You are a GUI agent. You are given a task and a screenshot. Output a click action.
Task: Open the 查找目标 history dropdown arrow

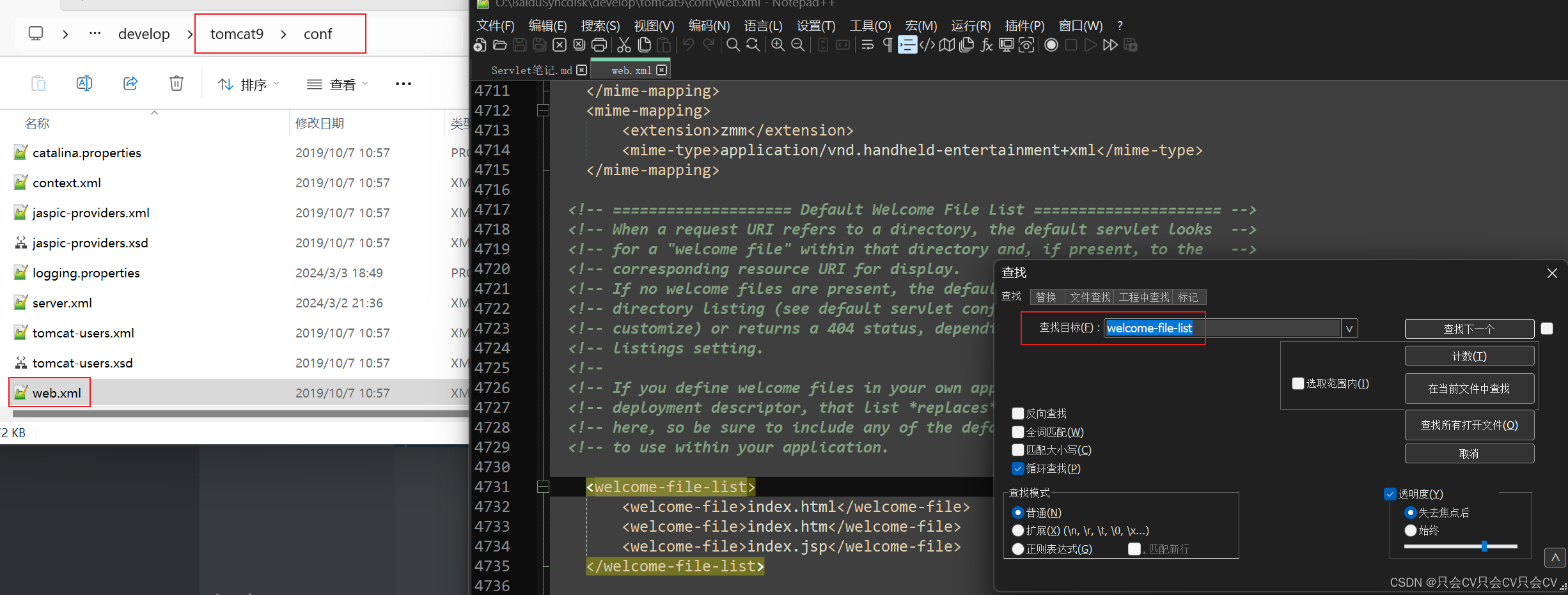1349,328
